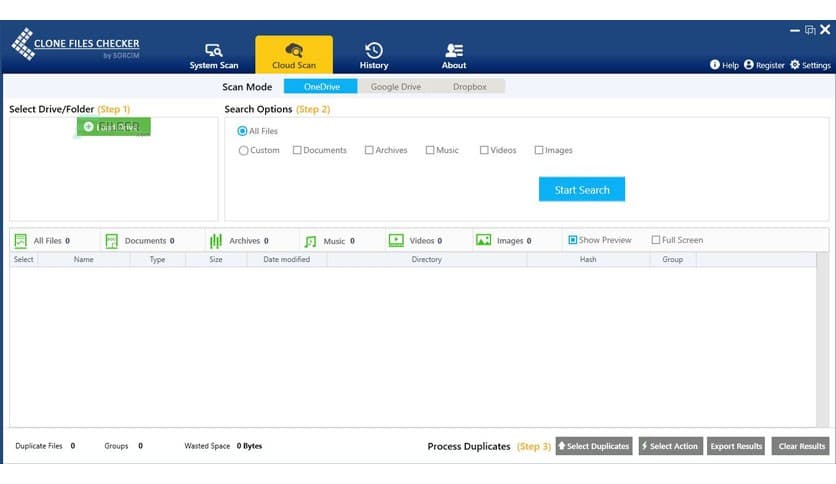Image resolution: width=836 pixels, height=484 pixels.
Task: Click the green Load Drive button
Action: coord(114,127)
